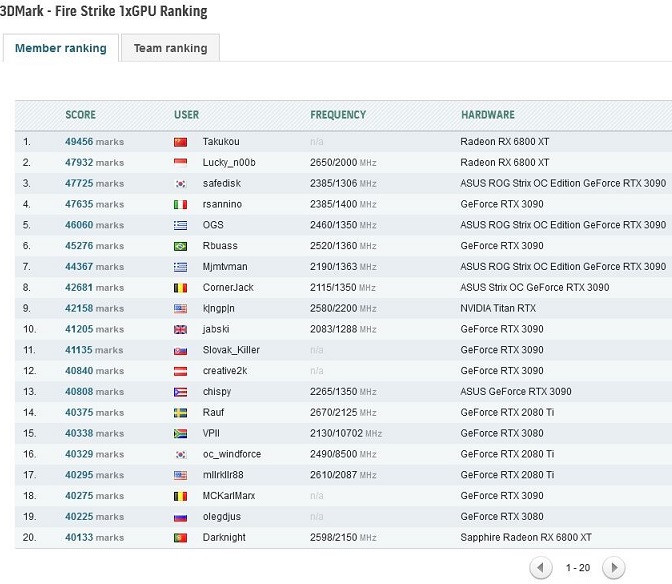Click Sapphire Radeon RX 6800 XT hardware
The image size is (672, 584).
coord(526,538)
